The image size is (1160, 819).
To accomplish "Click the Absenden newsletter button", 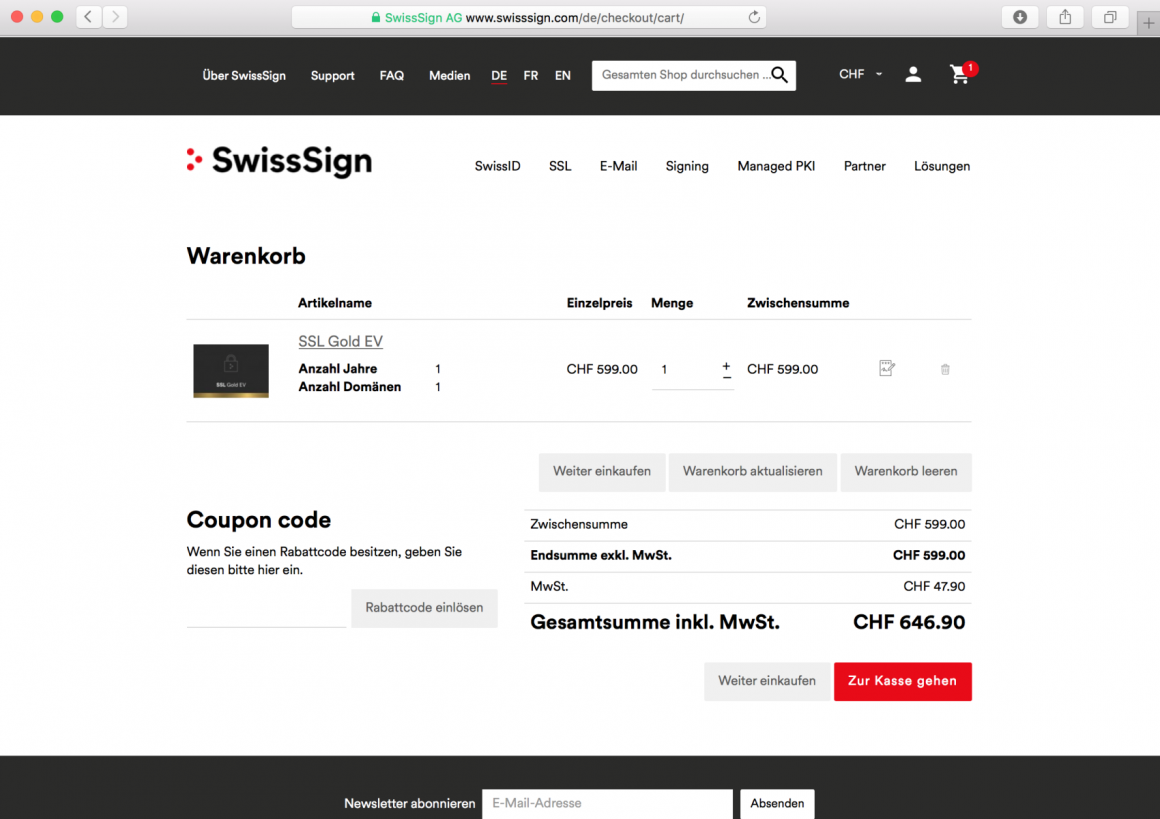I will click(777, 803).
